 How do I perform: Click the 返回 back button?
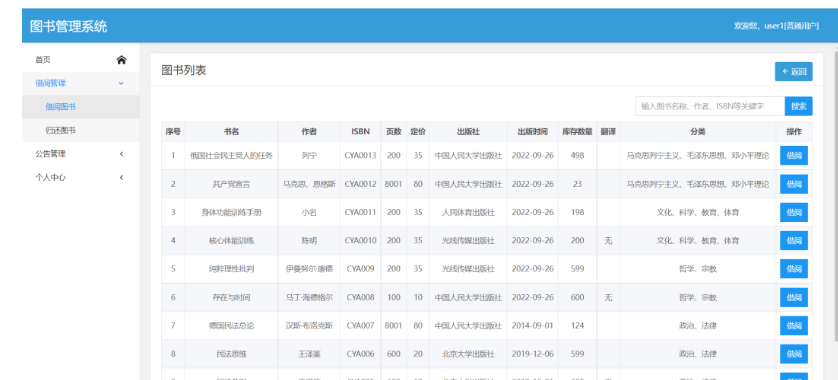click(x=794, y=72)
